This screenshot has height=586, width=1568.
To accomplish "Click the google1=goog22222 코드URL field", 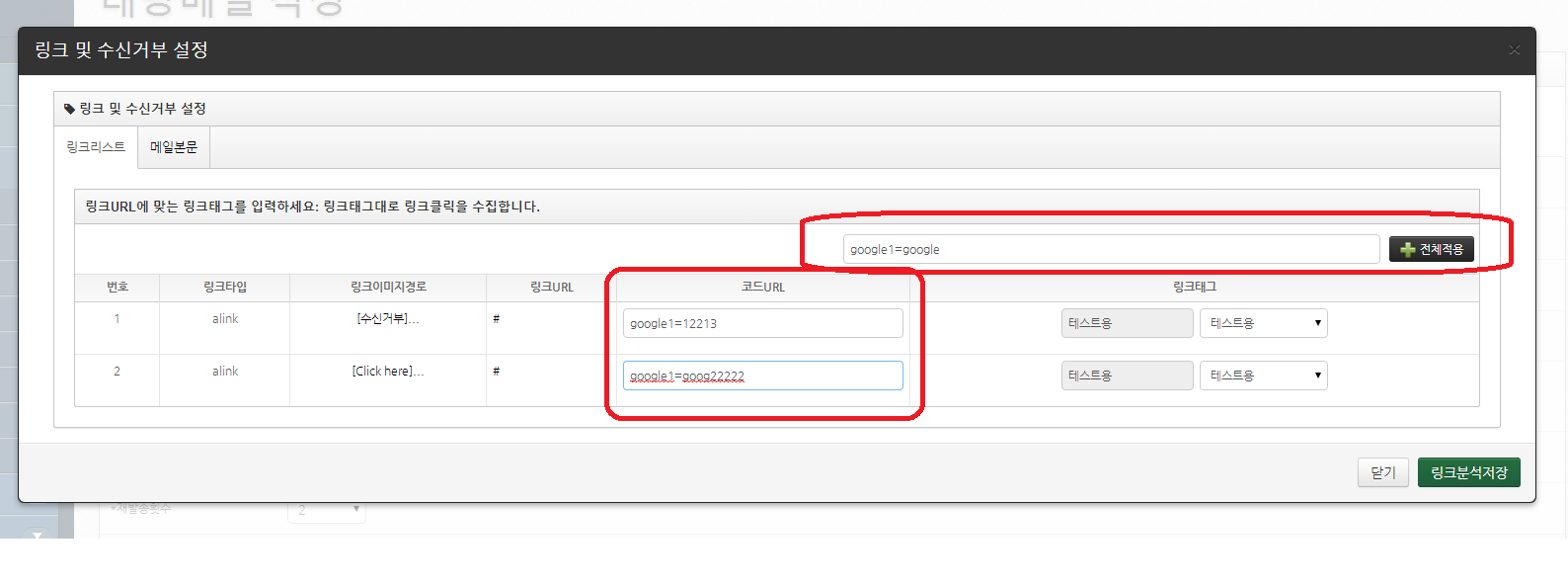I will pyautogui.click(x=762, y=376).
